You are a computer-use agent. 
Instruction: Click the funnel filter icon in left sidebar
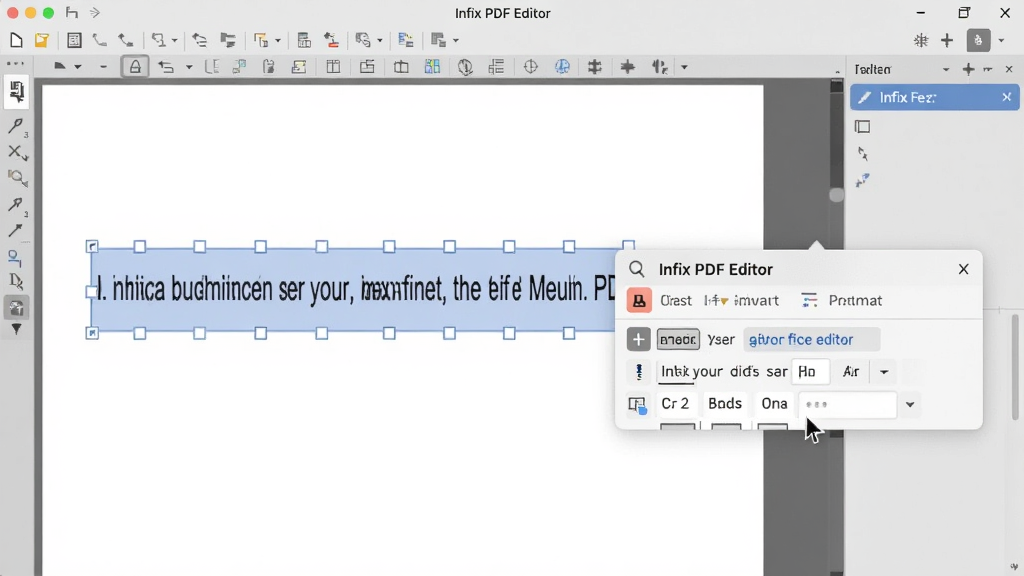click(x=16, y=330)
